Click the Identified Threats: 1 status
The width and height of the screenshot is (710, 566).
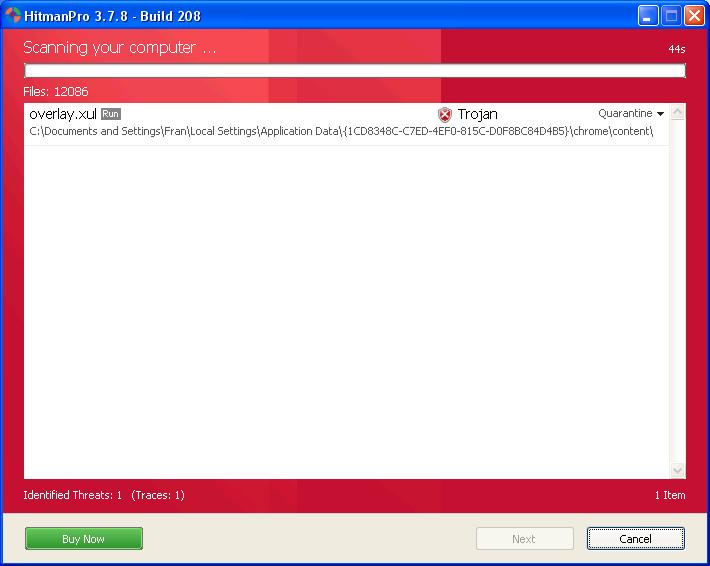72,495
